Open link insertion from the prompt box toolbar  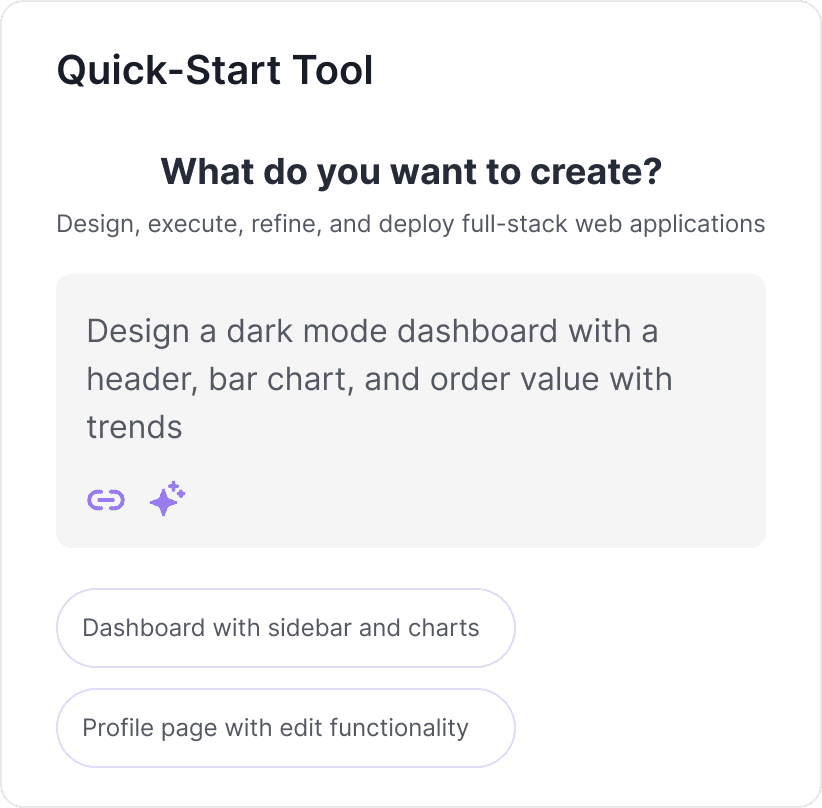(106, 500)
